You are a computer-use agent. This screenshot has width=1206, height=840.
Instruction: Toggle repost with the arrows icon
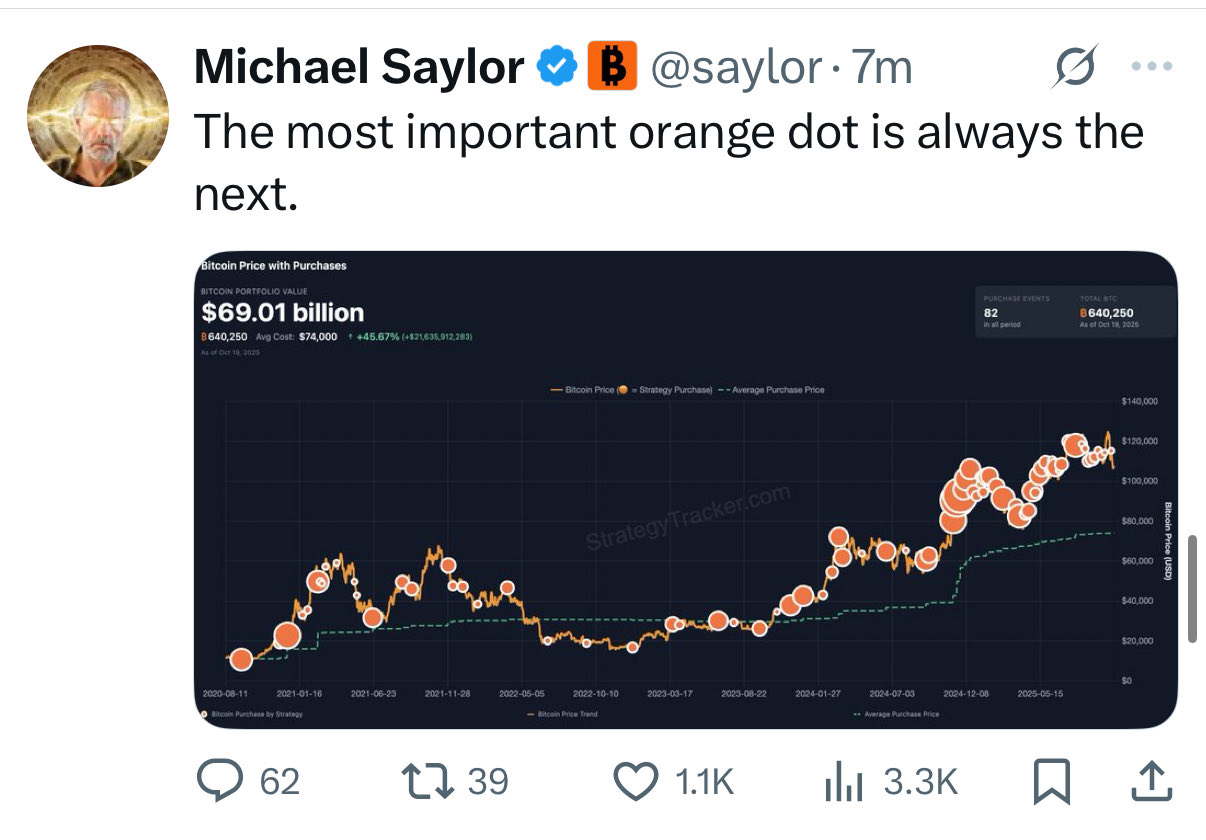point(422,781)
